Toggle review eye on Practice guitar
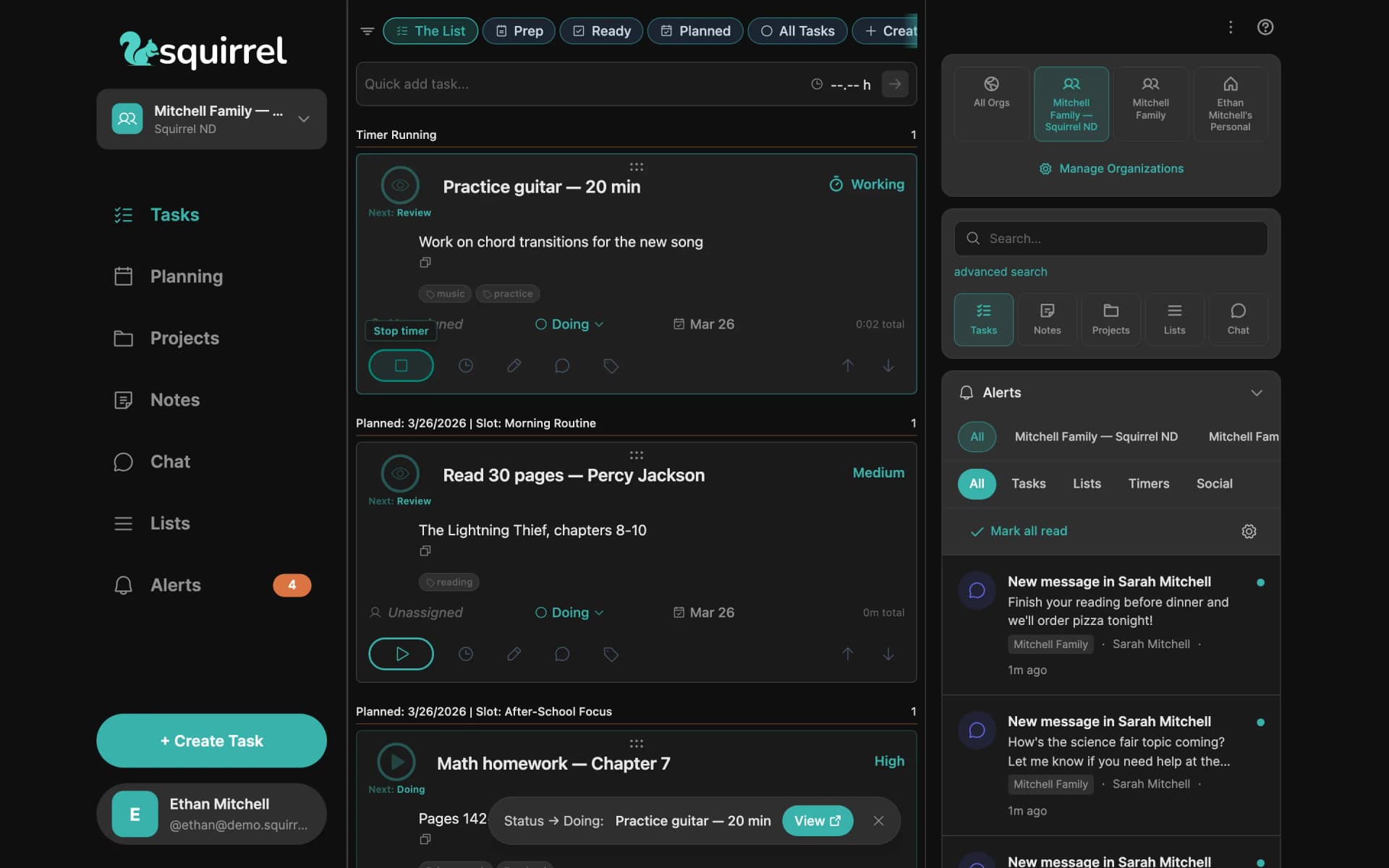Viewport: 1389px width, 868px height. point(400,185)
